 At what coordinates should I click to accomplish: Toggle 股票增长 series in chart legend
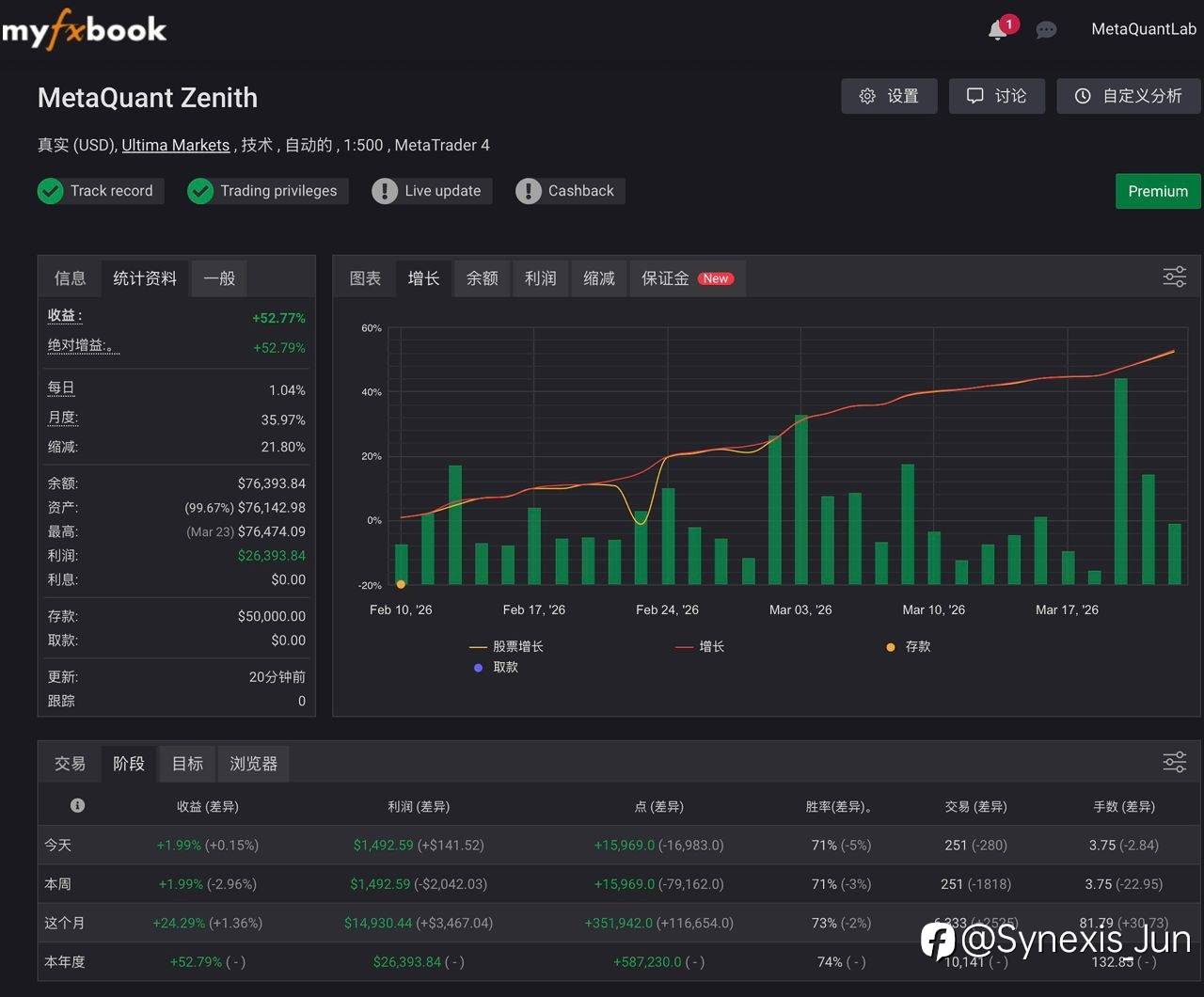click(x=506, y=646)
